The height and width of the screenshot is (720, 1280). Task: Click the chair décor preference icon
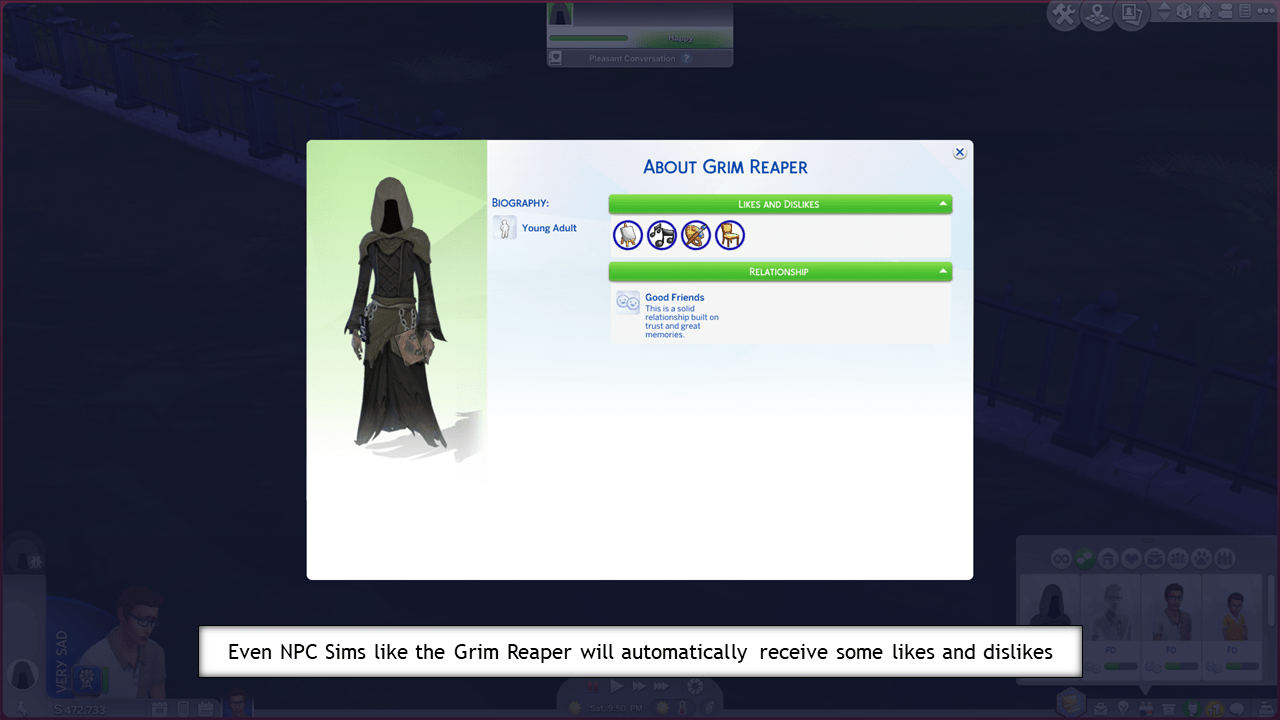coord(730,236)
